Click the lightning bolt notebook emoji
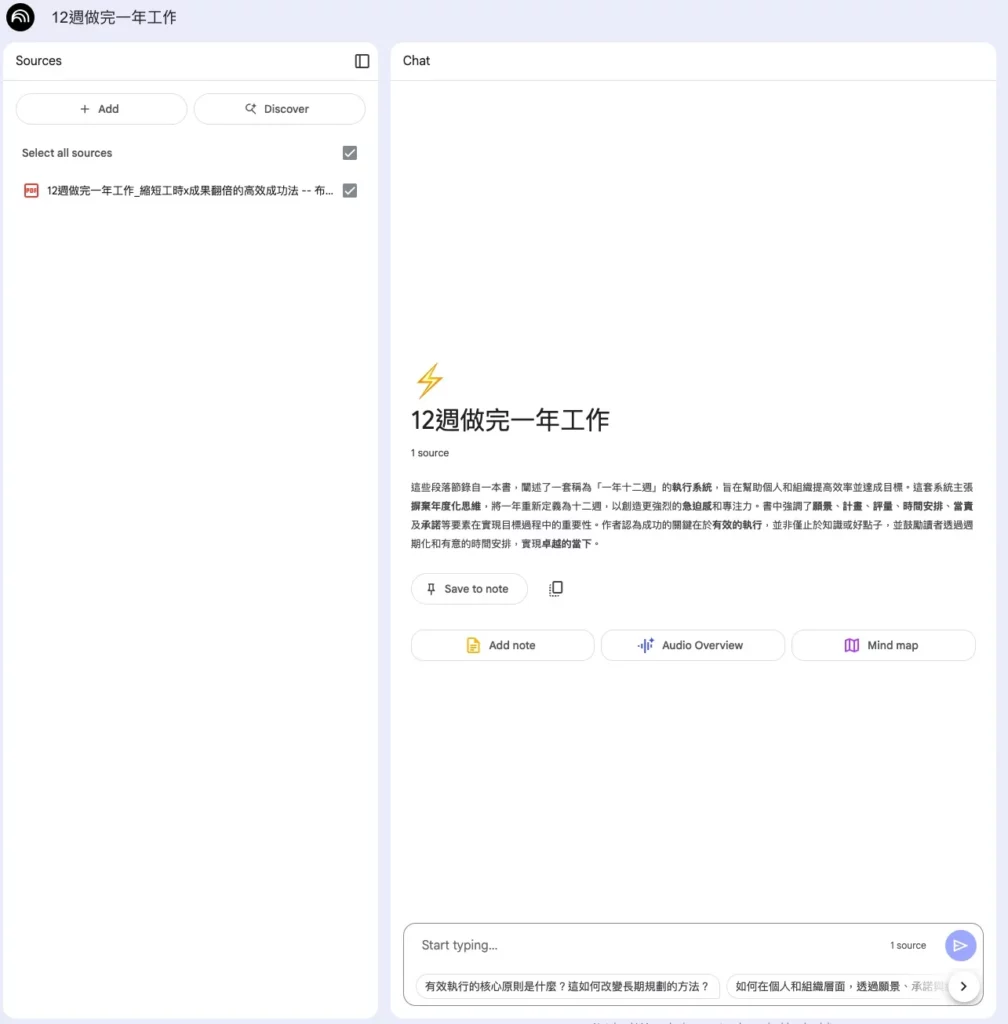The image size is (1008, 1024). click(x=429, y=381)
